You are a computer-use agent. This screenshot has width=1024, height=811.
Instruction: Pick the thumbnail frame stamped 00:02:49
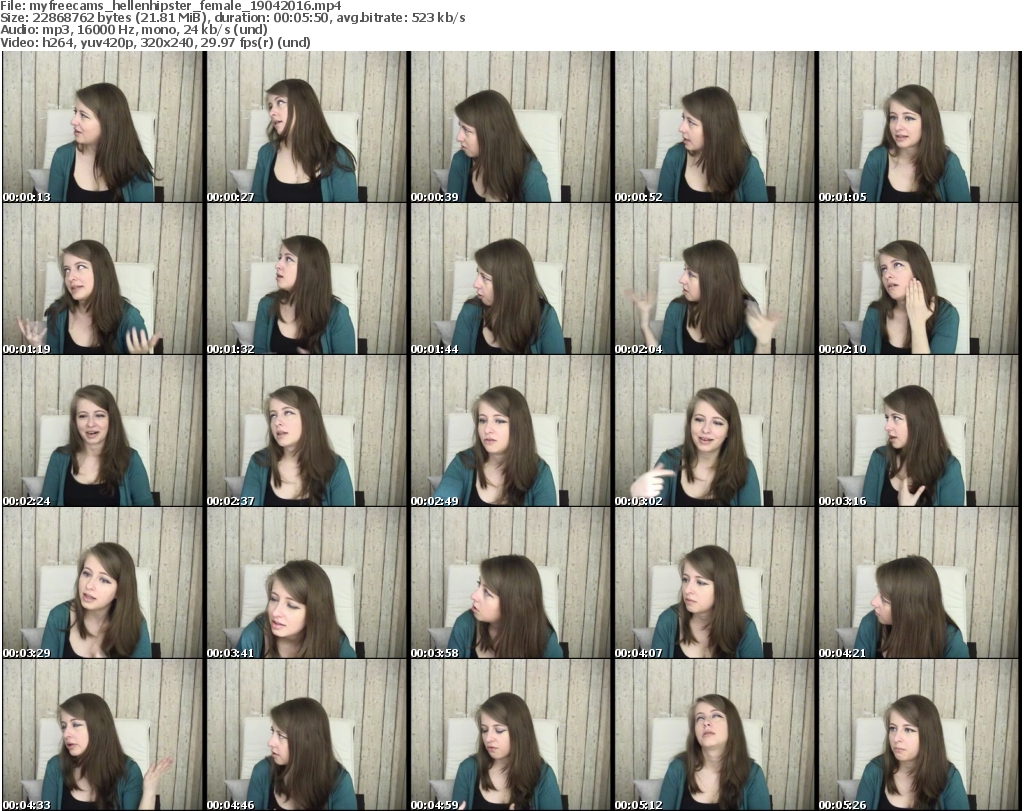511,431
